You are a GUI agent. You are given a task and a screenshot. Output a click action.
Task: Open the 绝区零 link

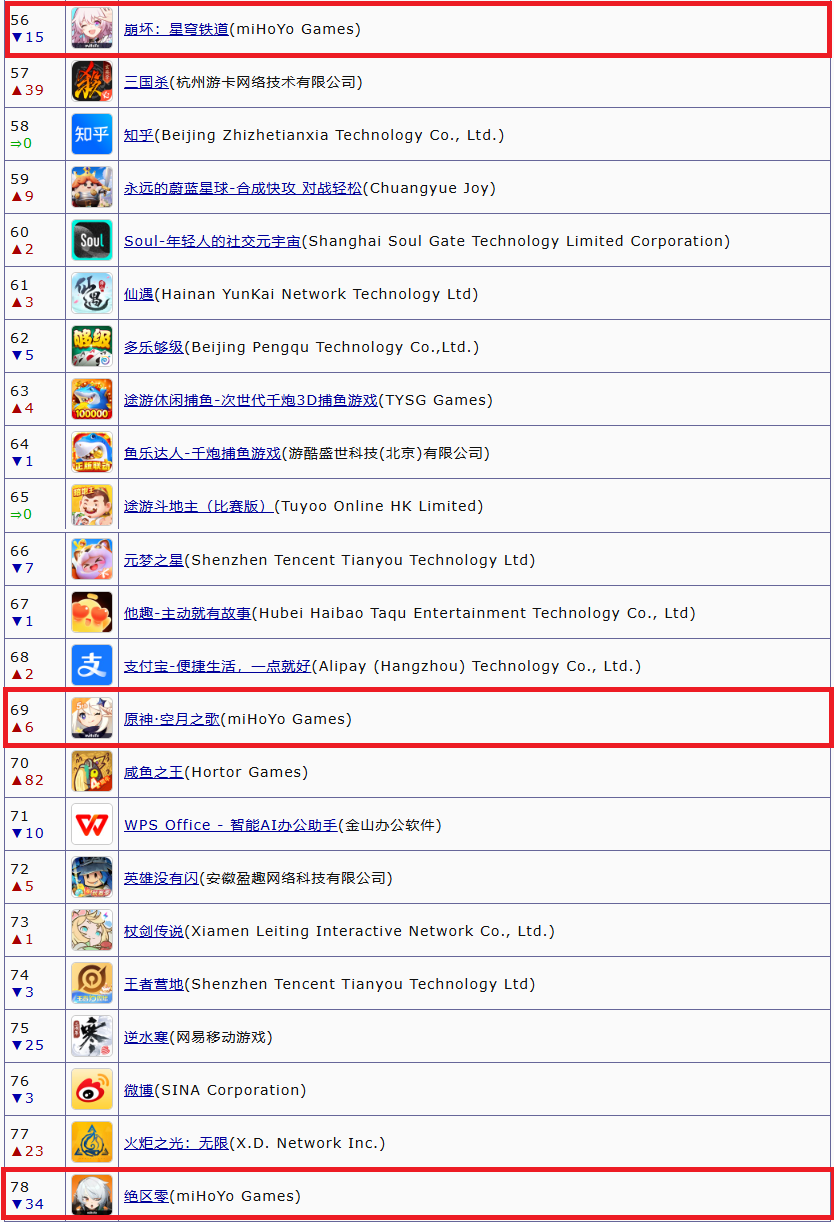(x=146, y=1196)
